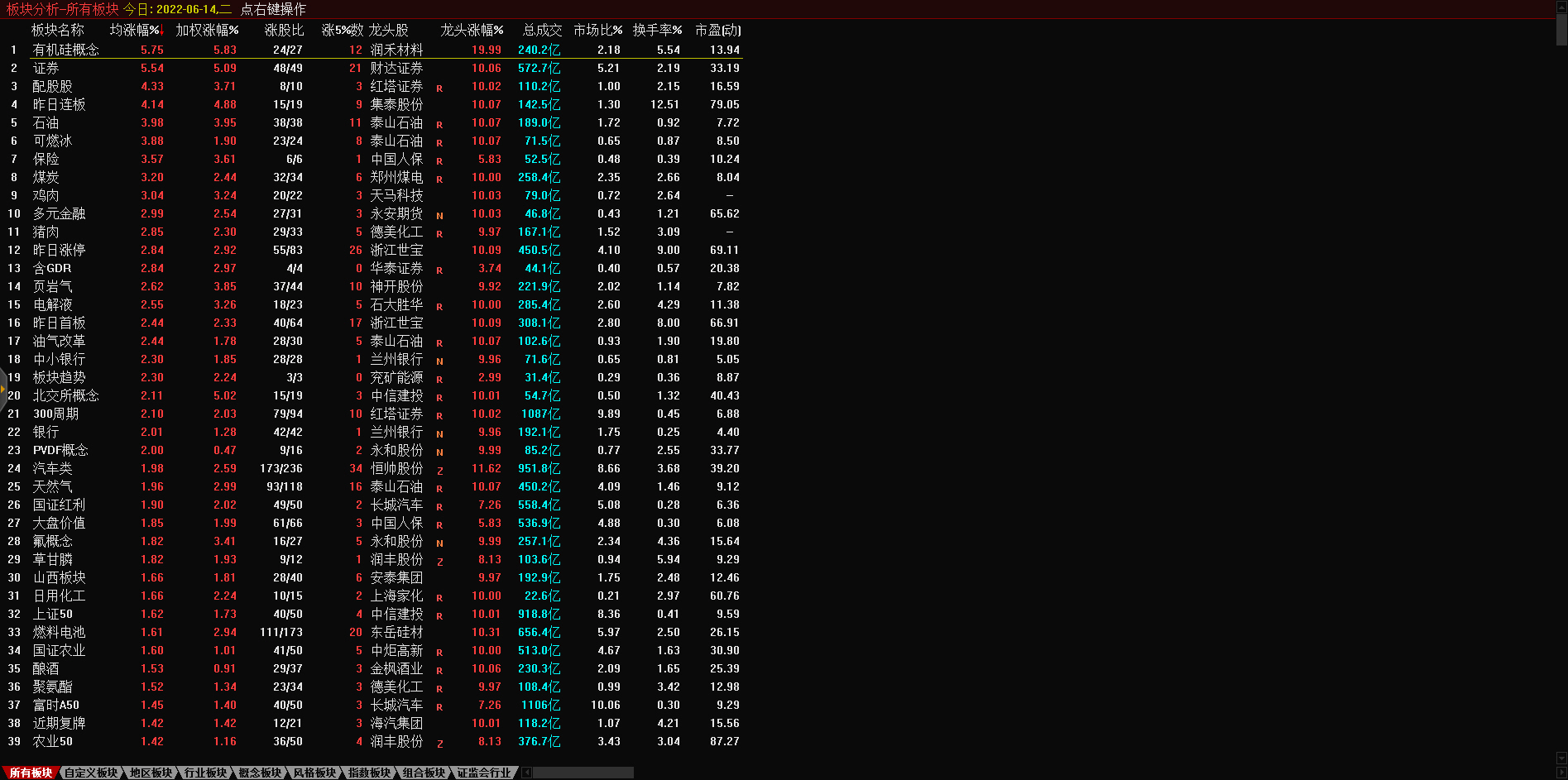Click the vertical scrollbar down arrow
The image size is (1568, 780).
point(1561,758)
